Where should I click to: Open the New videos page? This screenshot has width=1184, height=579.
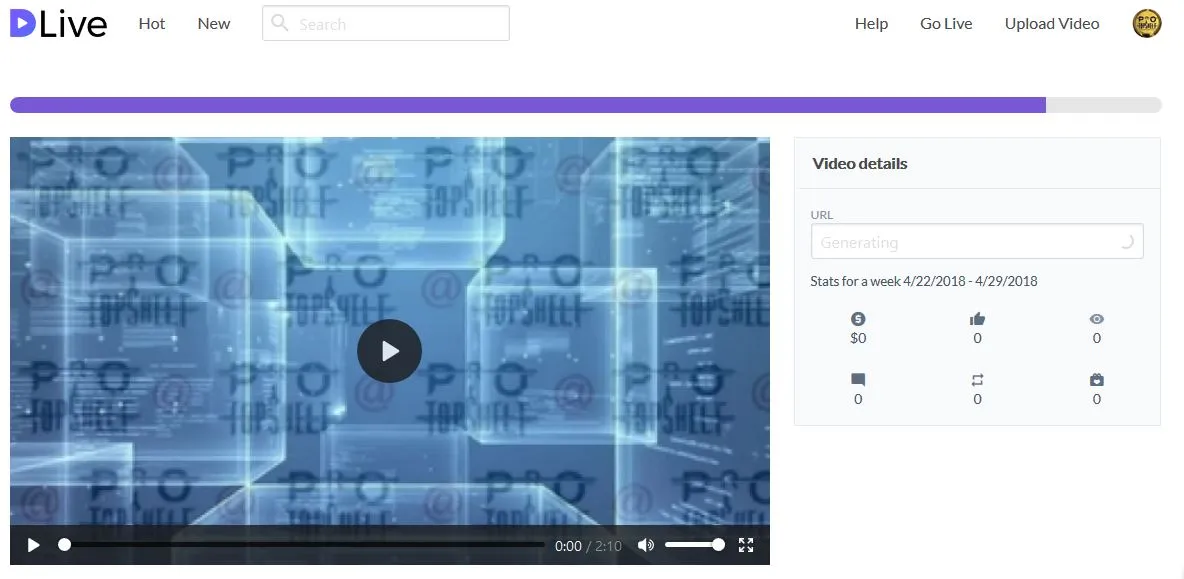(x=214, y=24)
